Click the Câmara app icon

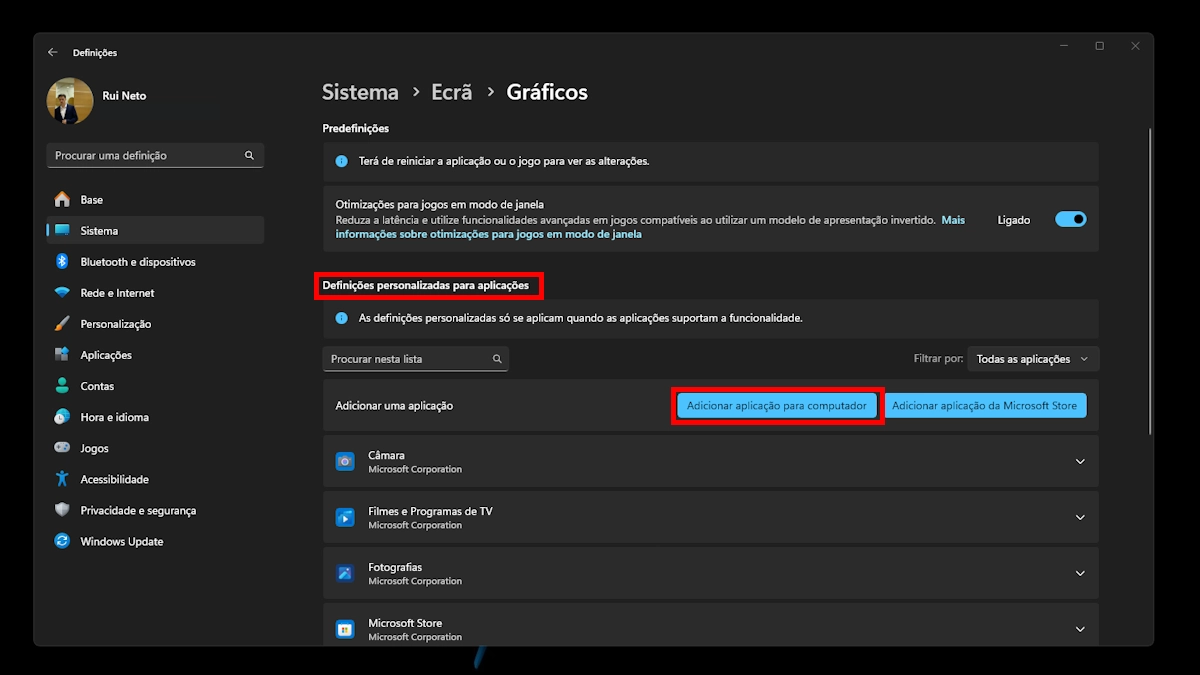[x=345, y=461]
